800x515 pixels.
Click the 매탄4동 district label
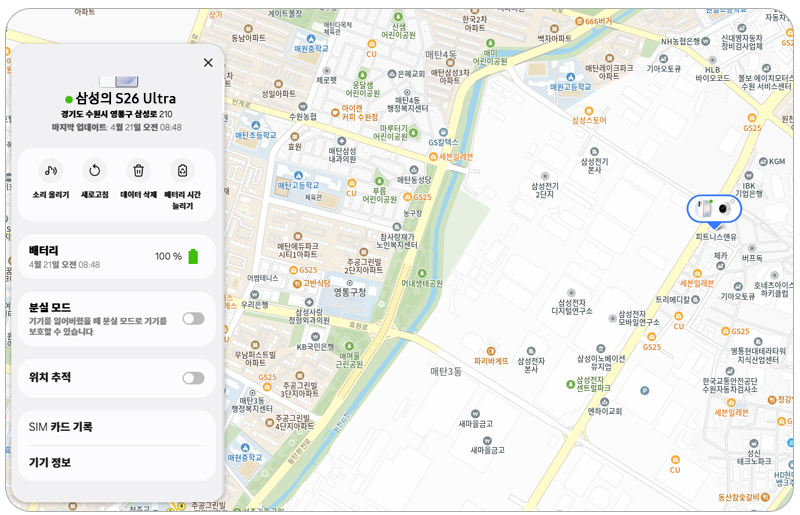tap(441, 54)
